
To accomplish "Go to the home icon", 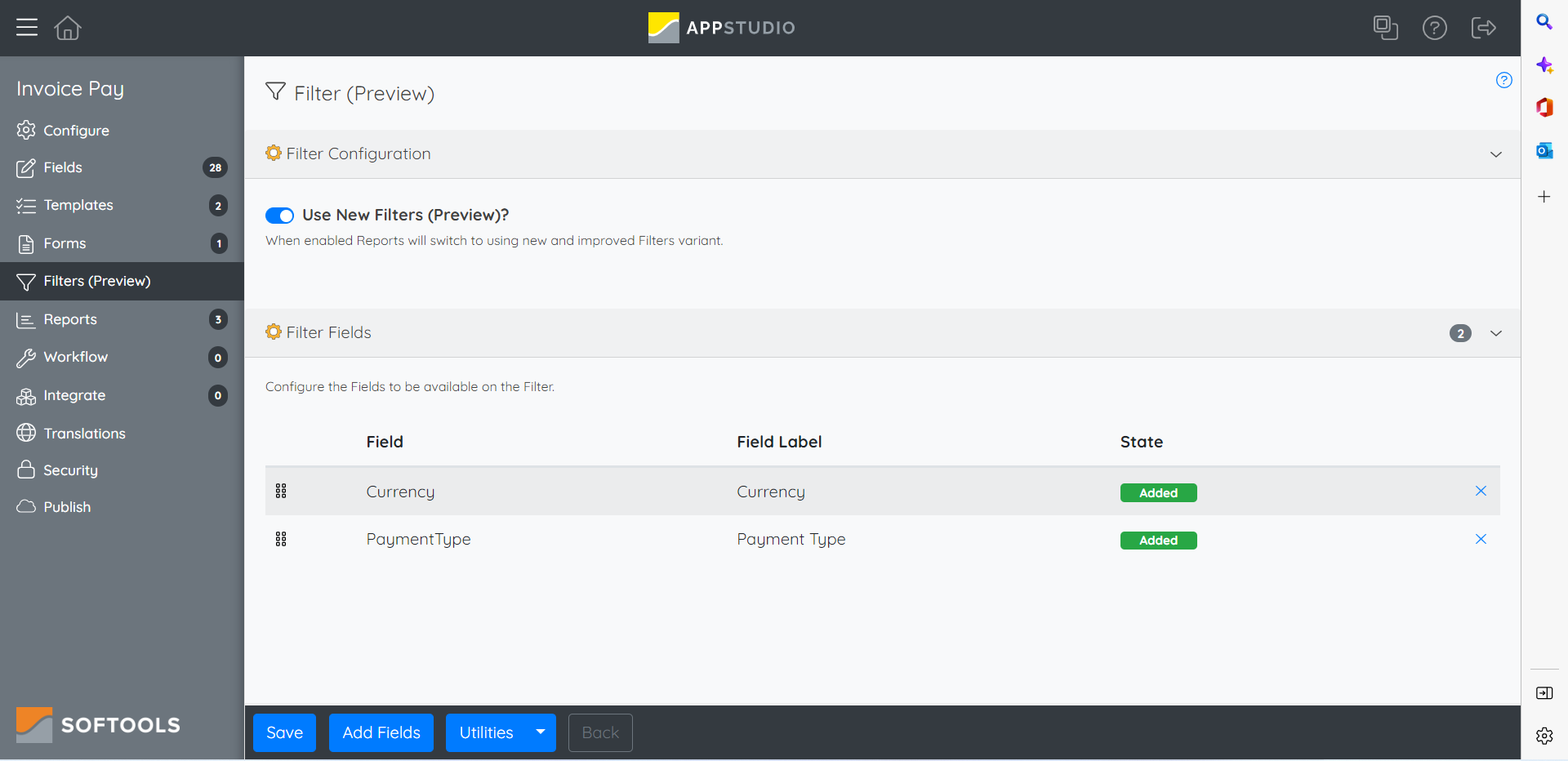I will click(x=68, y=28).
